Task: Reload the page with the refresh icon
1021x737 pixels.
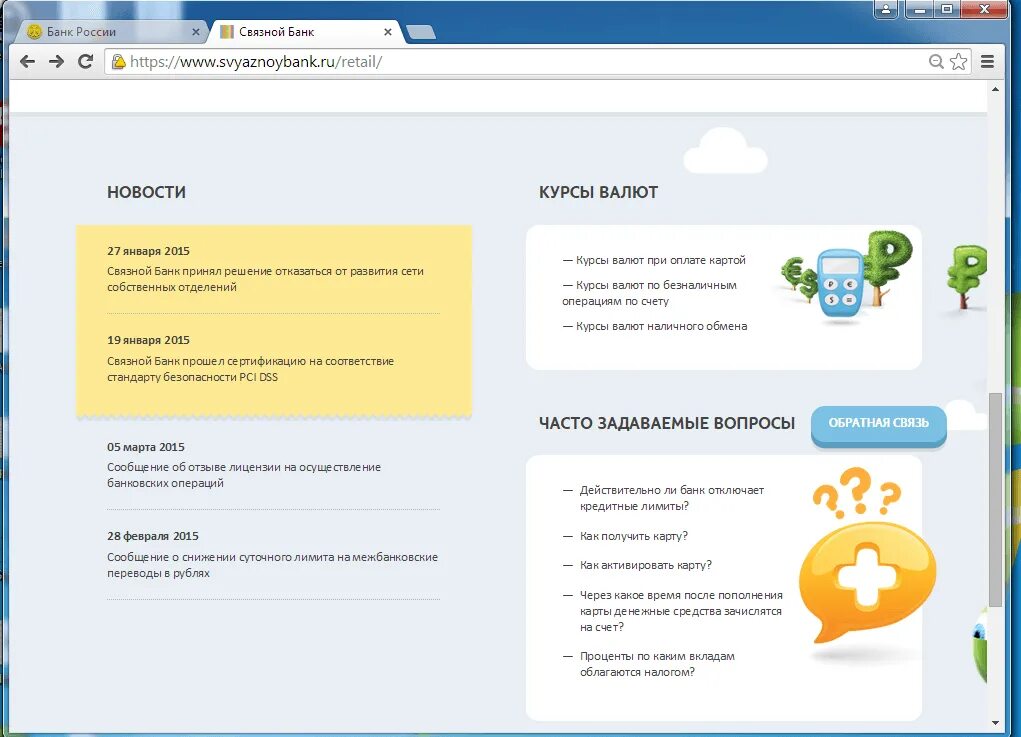Action: coord(85,62)
